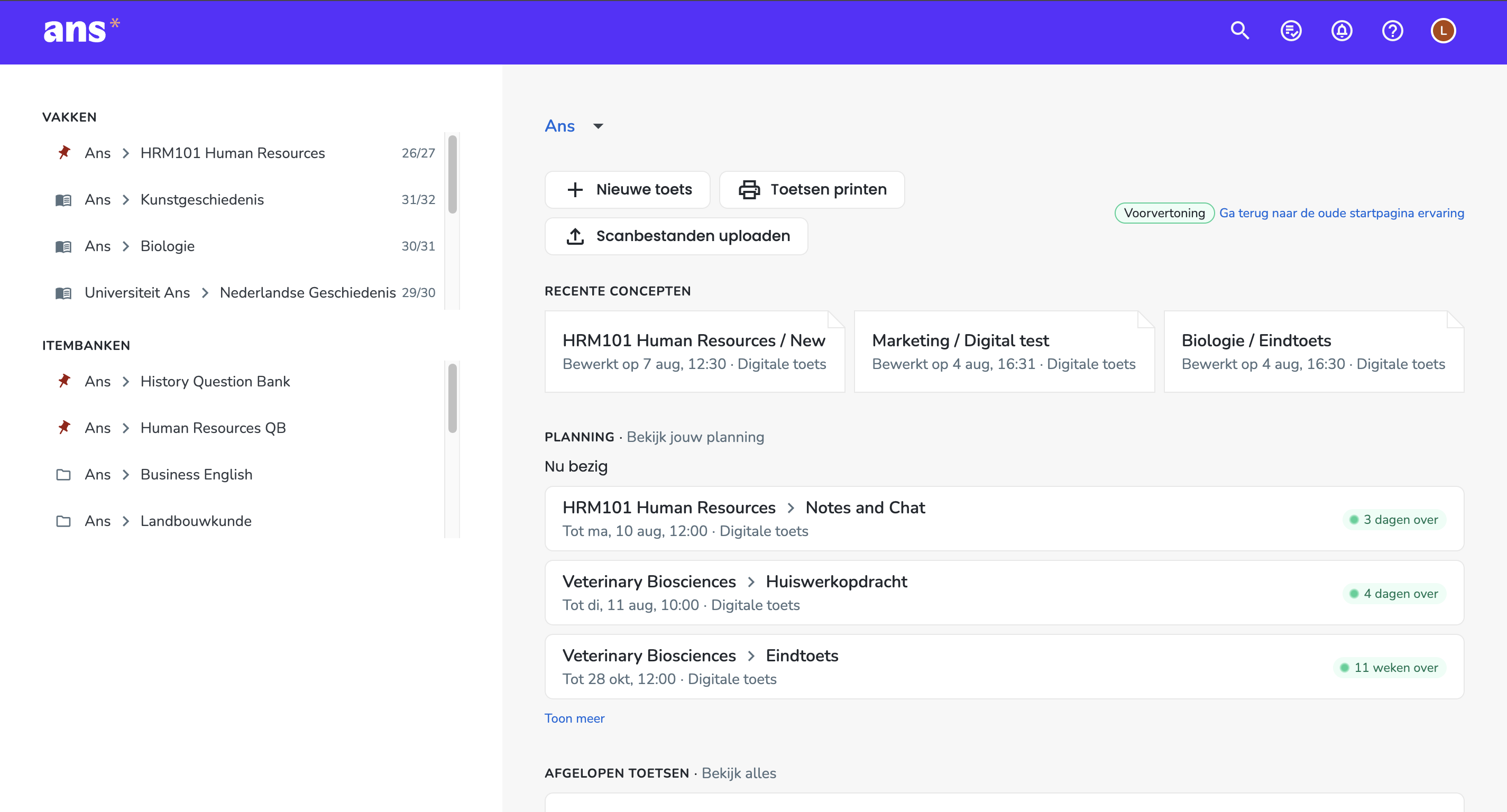Click Toetsen printen button
The height and width of the screenshot is (812, 1507).
click(812, 190)
